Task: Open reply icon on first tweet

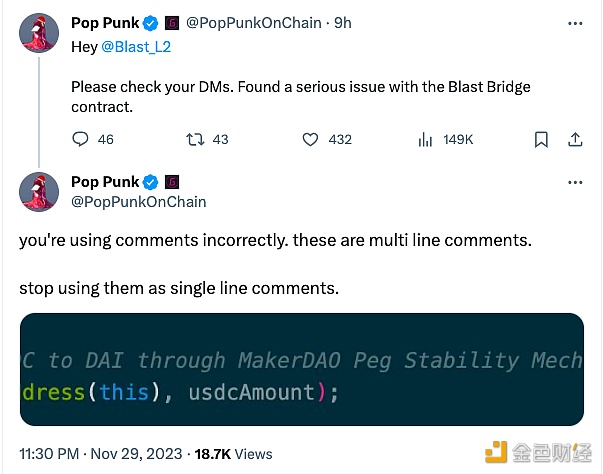Action: click(80, 139)
